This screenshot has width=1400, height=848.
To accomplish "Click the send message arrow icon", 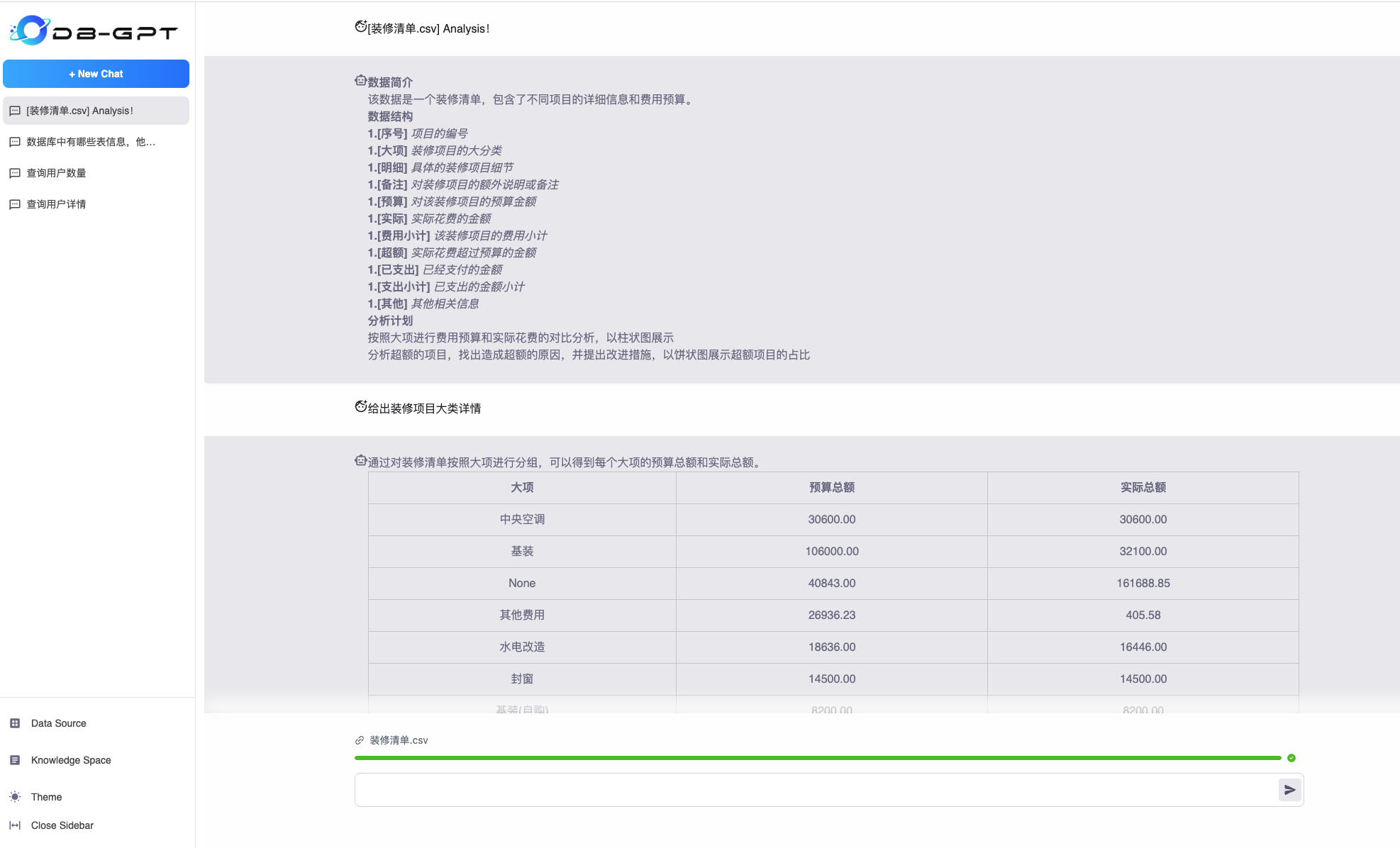I will (x=1290, y=789).
